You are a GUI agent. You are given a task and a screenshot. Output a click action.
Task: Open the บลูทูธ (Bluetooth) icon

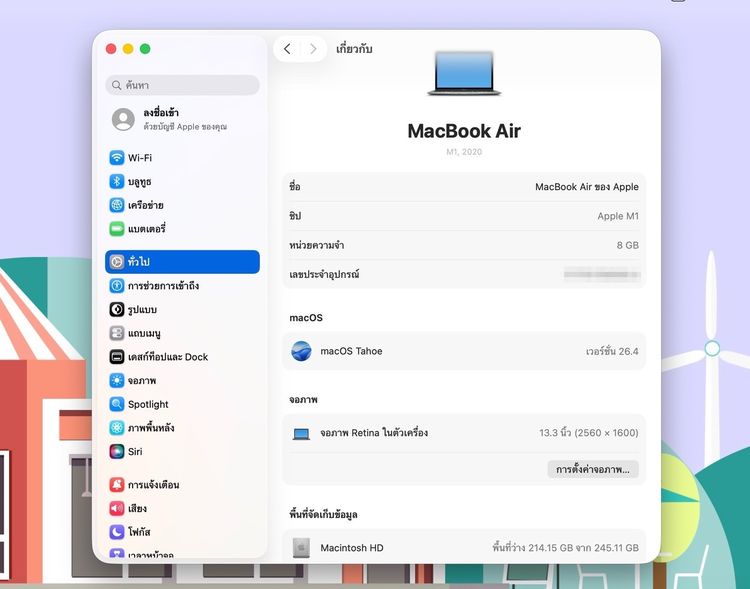click(x=117, y=181)
